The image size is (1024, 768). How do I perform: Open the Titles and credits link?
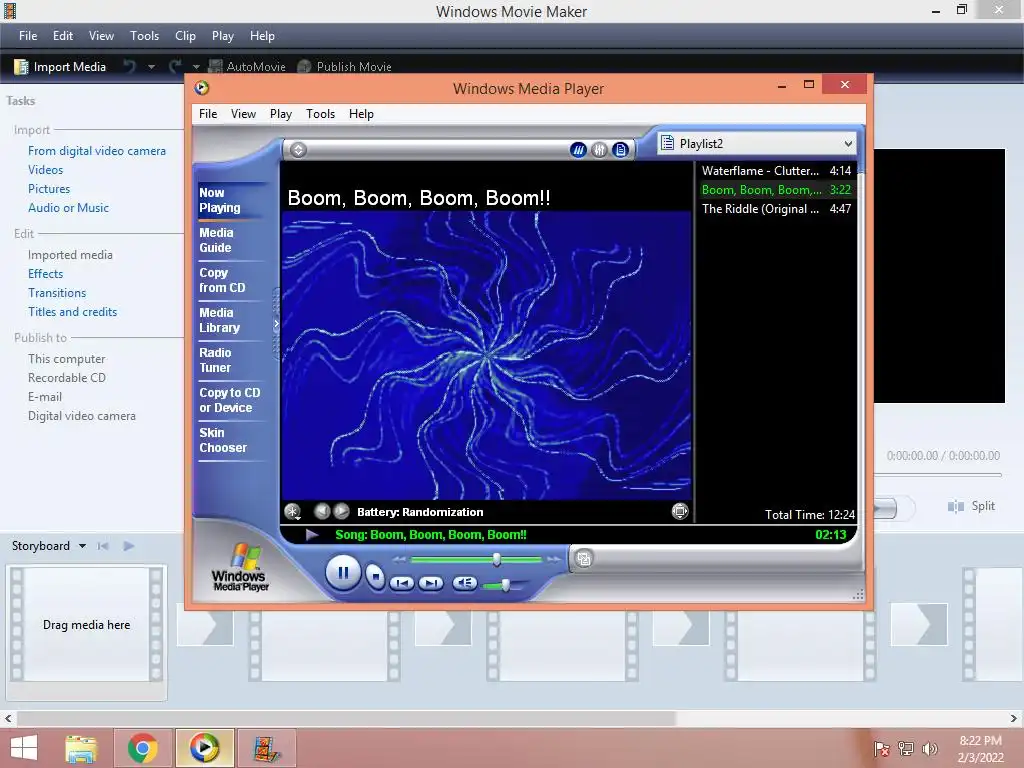72,312
